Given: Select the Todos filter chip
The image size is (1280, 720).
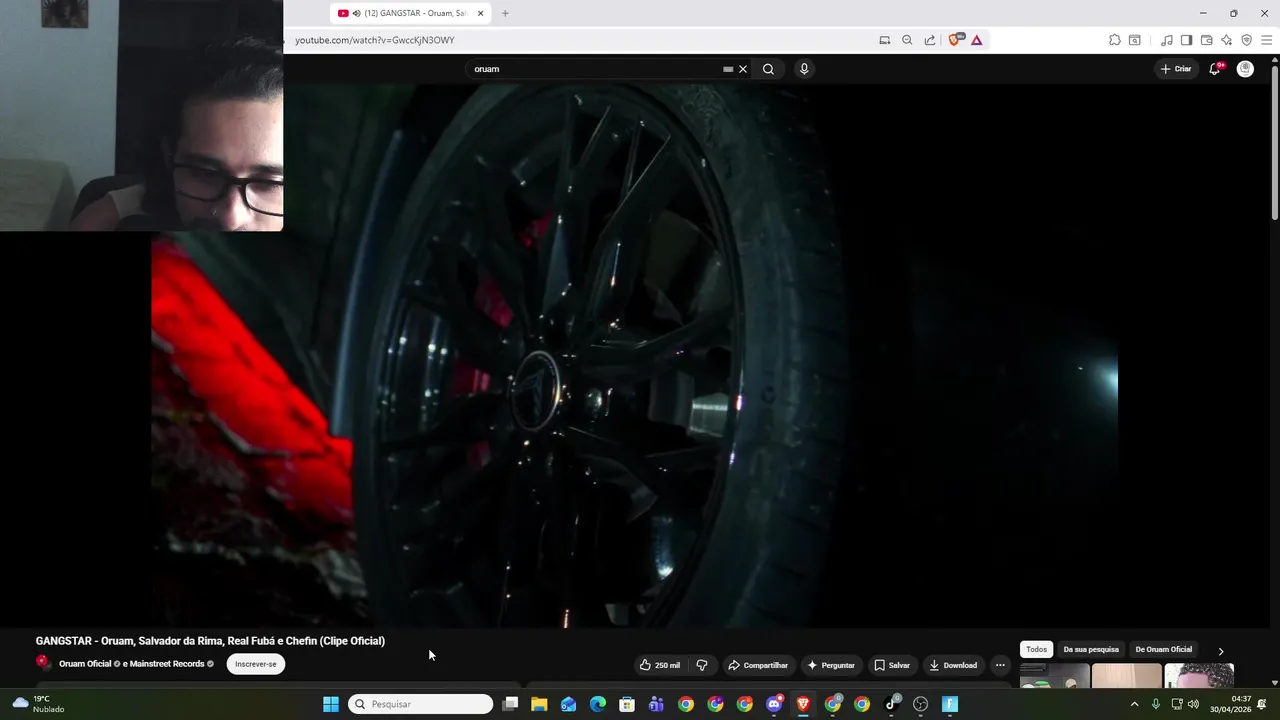Looking at the screenshot, I should [x=1036, y=649].
